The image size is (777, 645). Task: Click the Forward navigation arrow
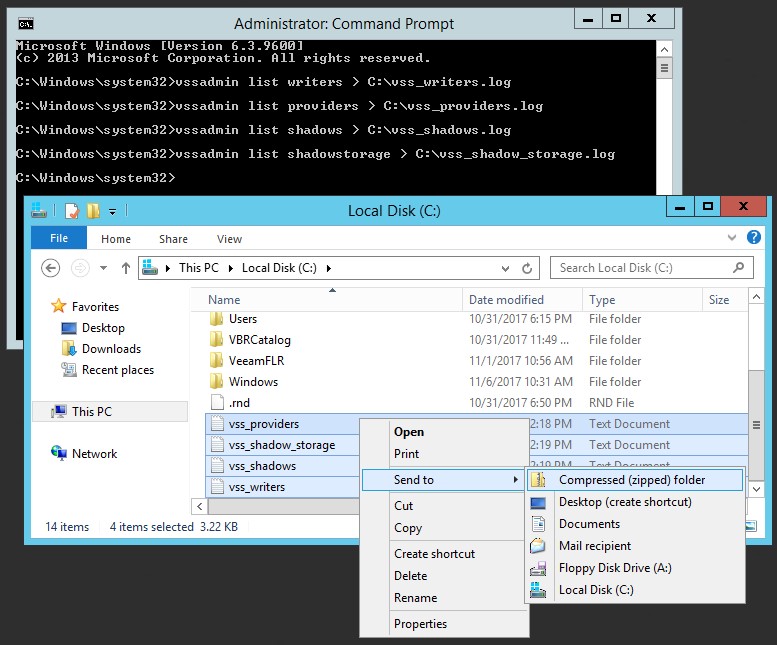[80, 268]
